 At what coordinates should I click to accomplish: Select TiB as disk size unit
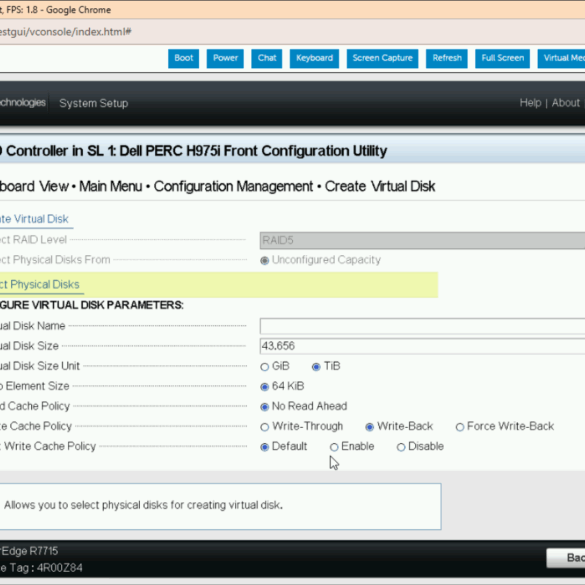tap(316, 367)
